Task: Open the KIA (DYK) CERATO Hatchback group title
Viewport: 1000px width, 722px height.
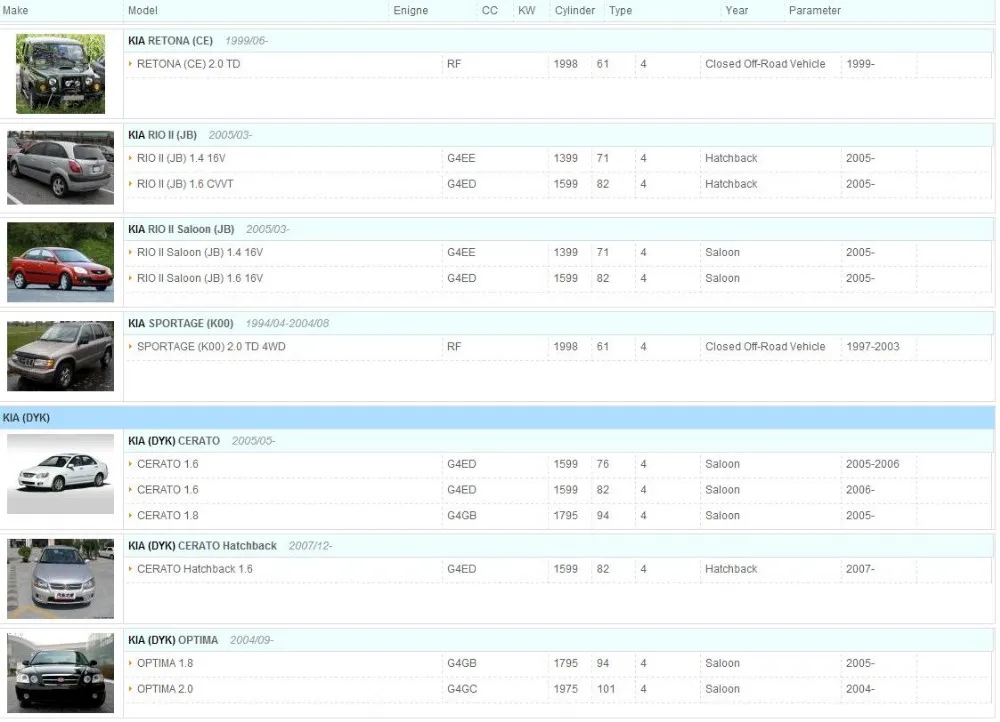Action: point(202,546)
